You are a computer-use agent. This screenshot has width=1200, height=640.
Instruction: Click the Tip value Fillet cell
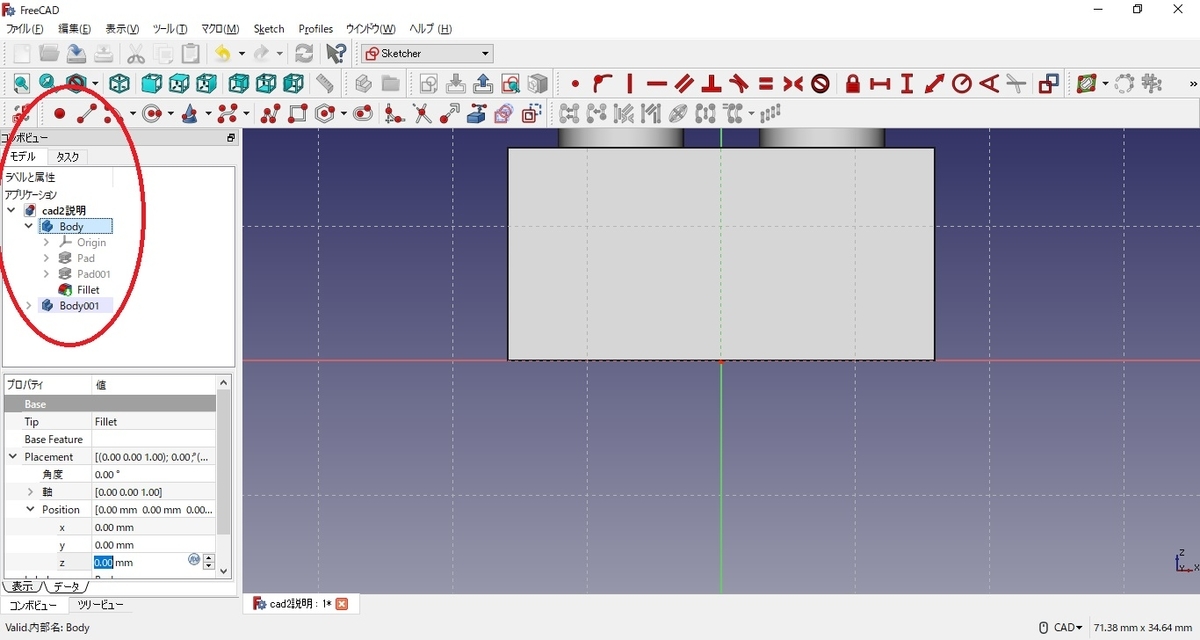coord(153,421)
